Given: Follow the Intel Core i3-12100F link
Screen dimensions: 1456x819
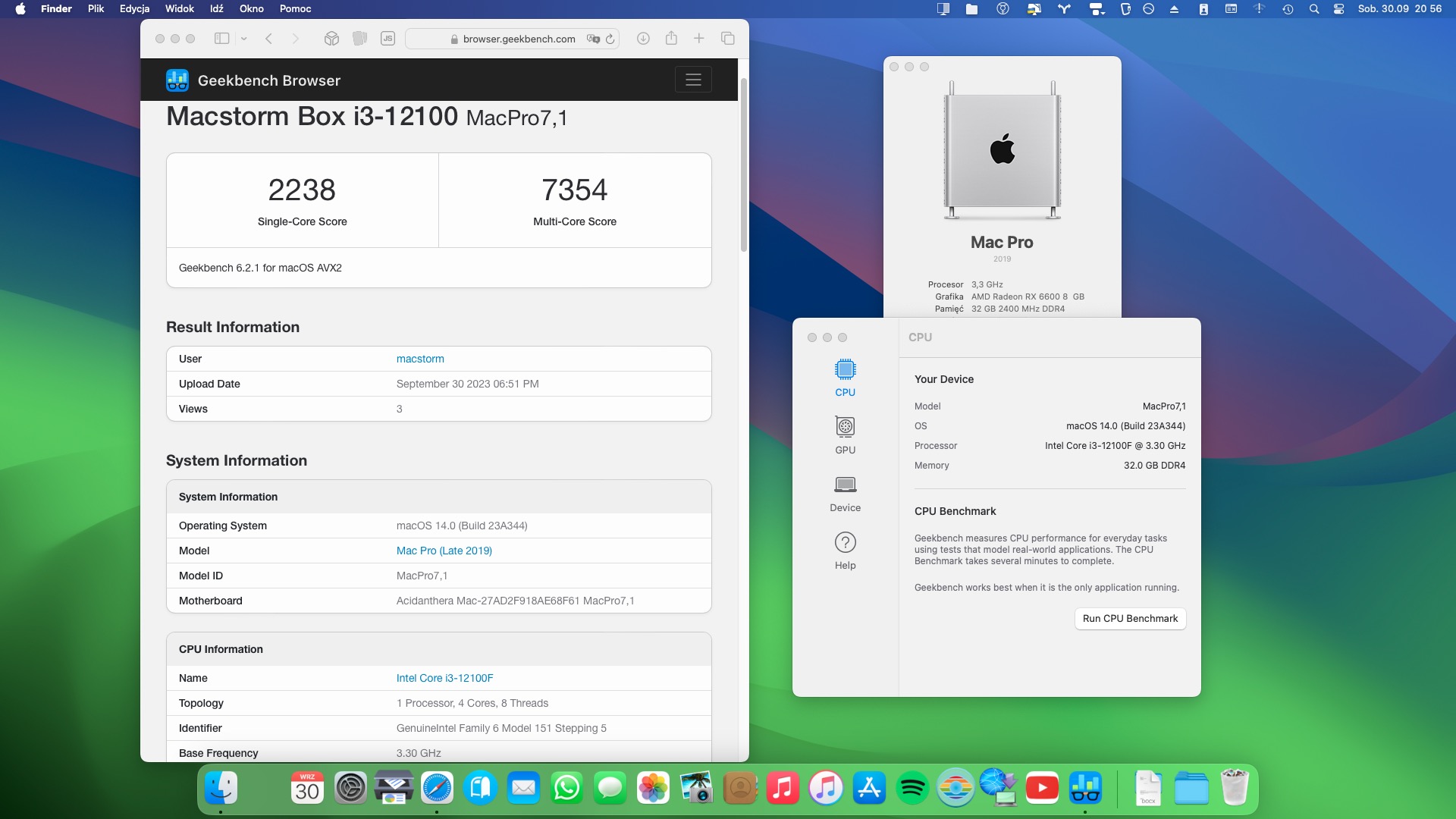Looking at the screenshot, I should 444,678.
